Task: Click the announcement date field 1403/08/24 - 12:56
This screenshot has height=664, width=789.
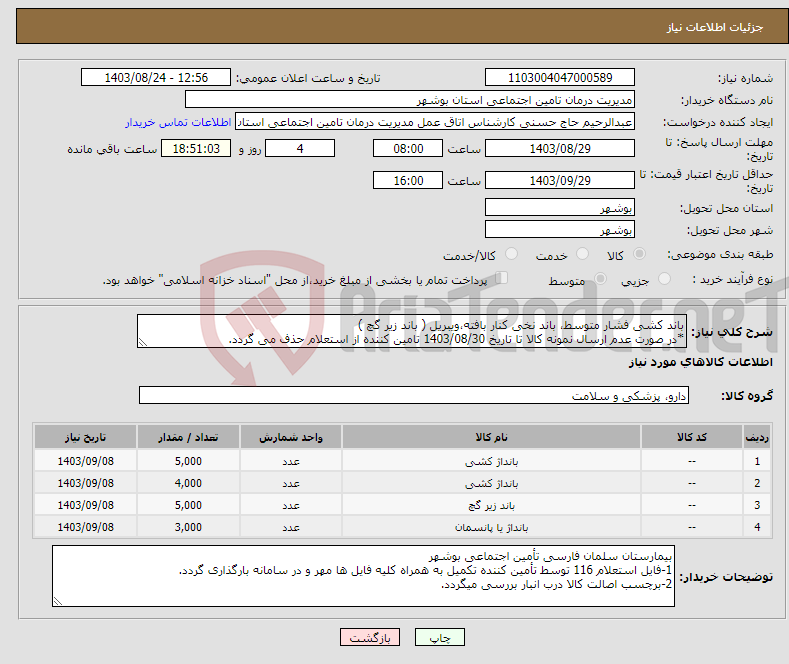Action: 155,77
